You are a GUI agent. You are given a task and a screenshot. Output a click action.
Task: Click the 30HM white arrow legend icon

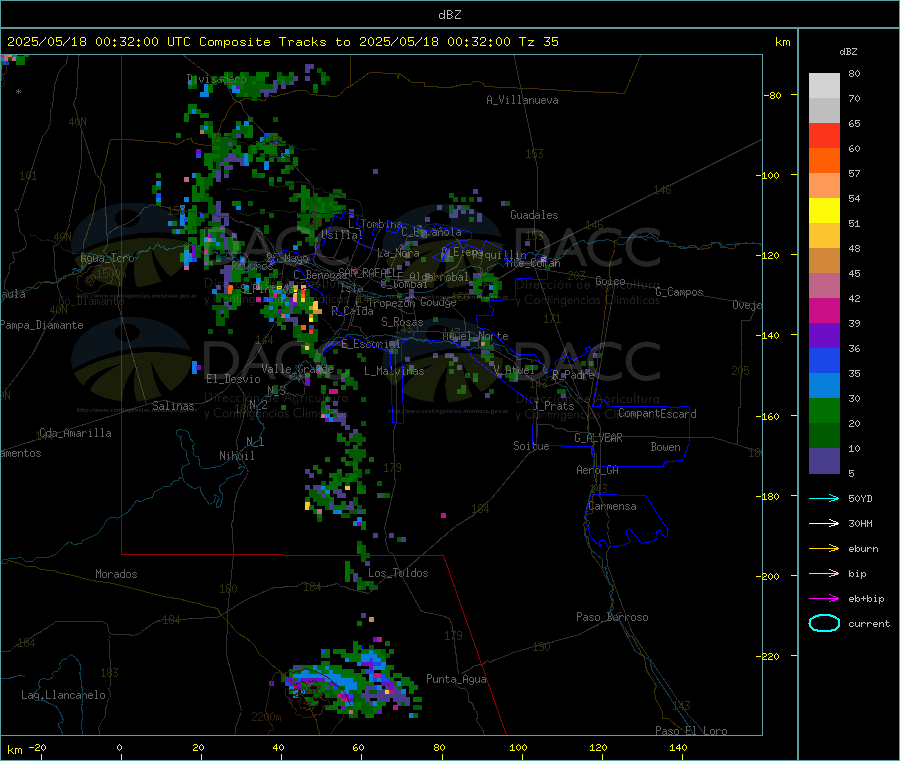click(824, 523)
